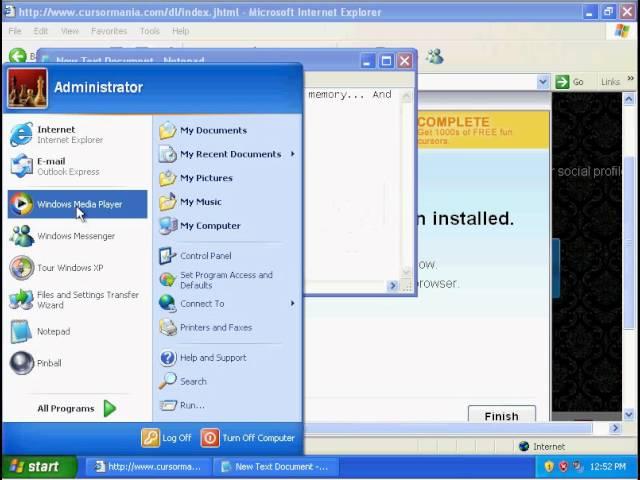Click Log Off button
This screenshot has height=480, width=640.
(x=167, y=438)
